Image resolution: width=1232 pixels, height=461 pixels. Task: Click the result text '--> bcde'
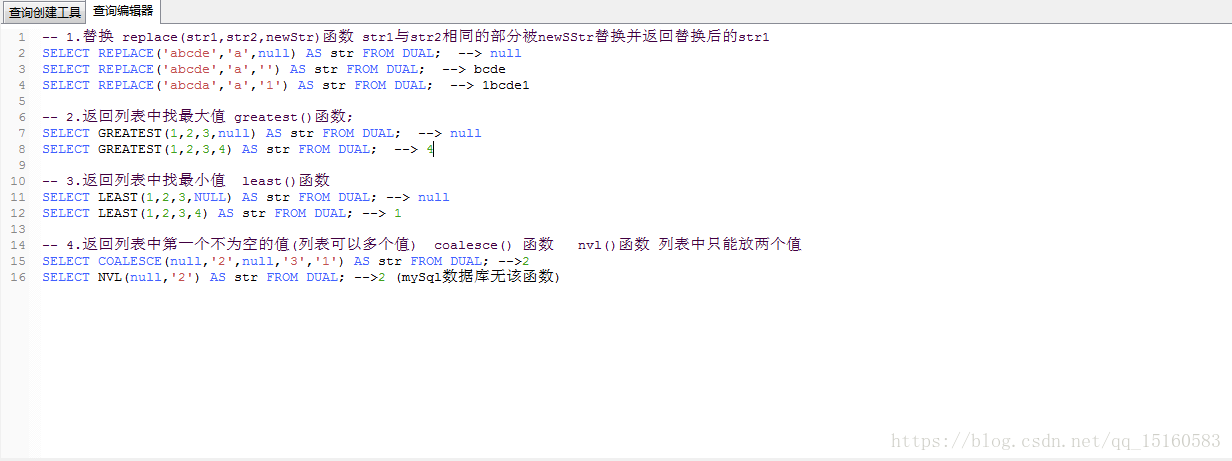click(474, 69)
